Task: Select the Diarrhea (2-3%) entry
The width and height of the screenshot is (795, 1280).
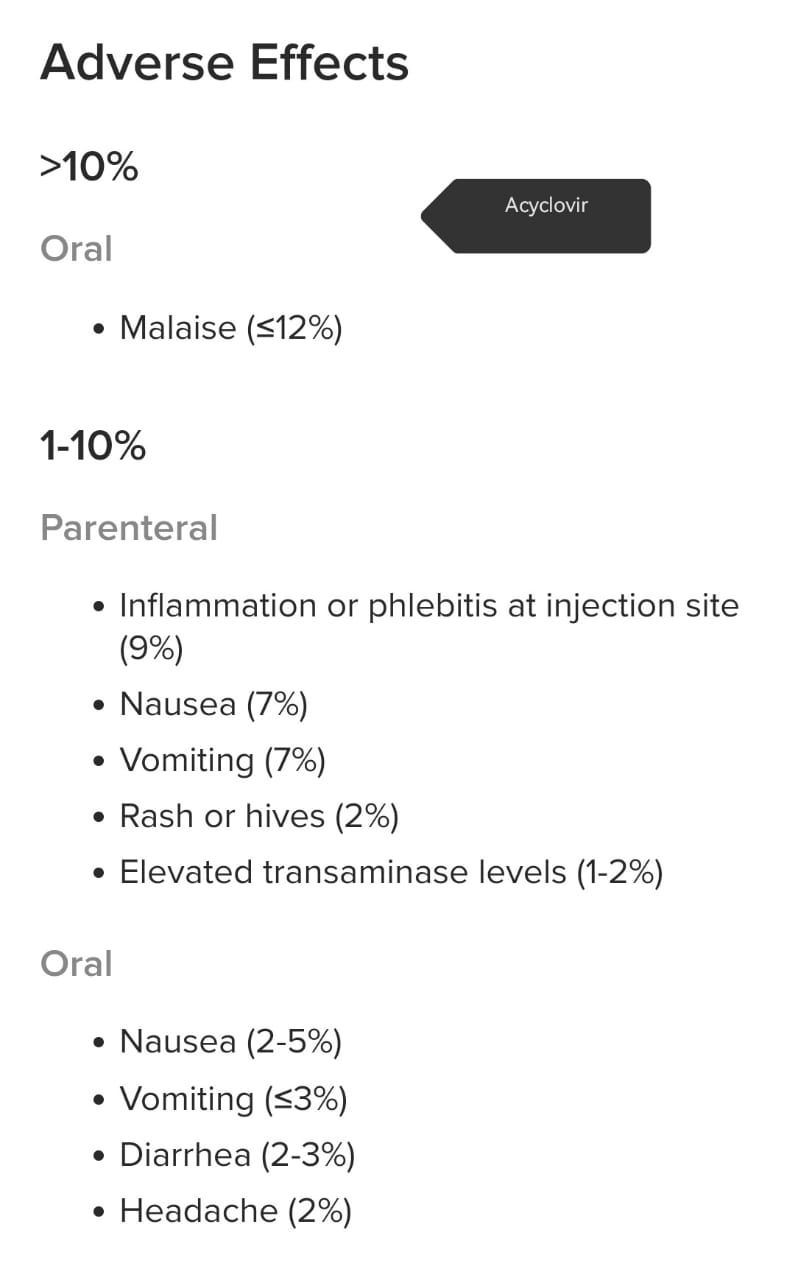Action: coord(237,1155)
